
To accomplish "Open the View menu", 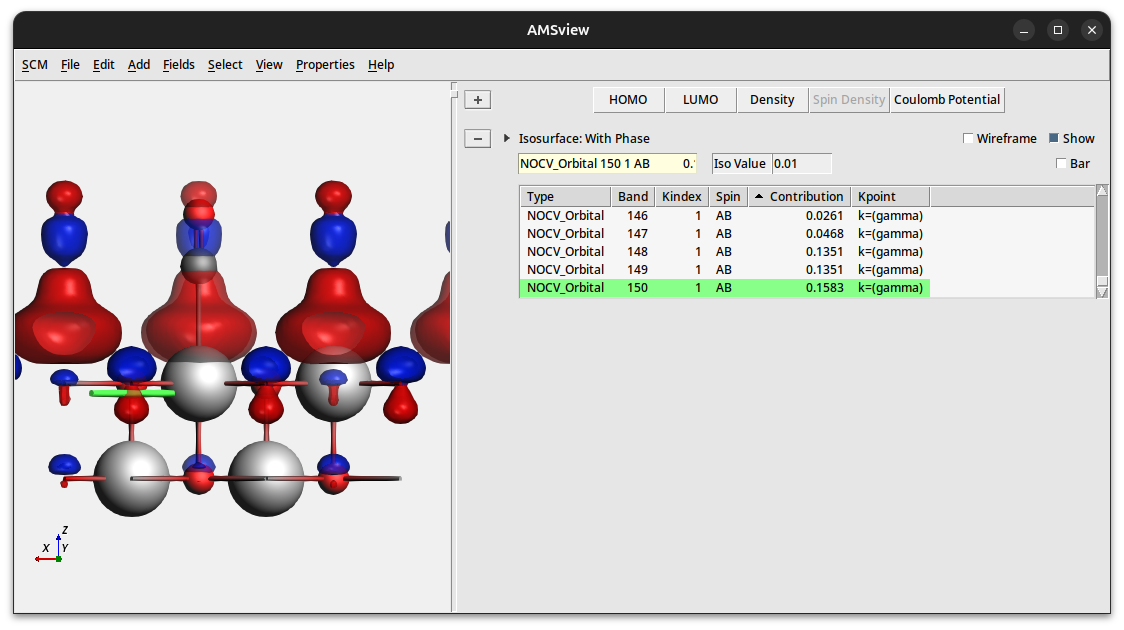I will click(x=269, y=64).
